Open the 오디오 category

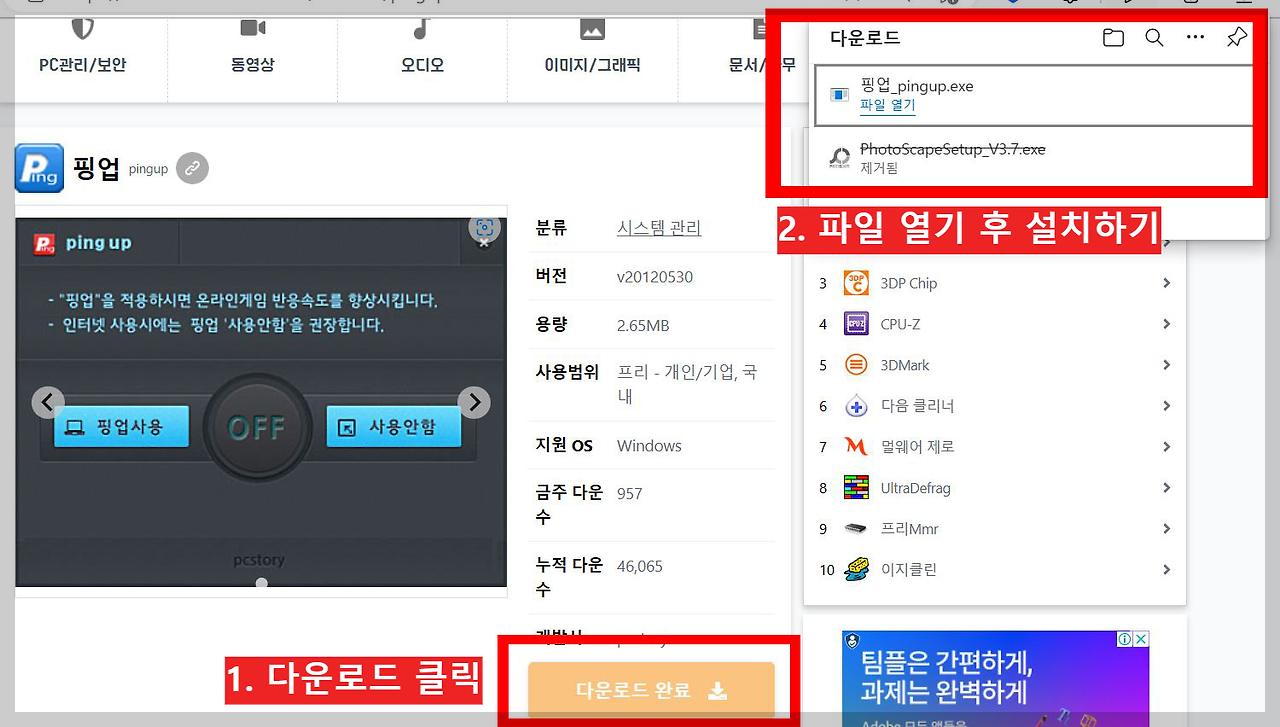click(422, 65)
